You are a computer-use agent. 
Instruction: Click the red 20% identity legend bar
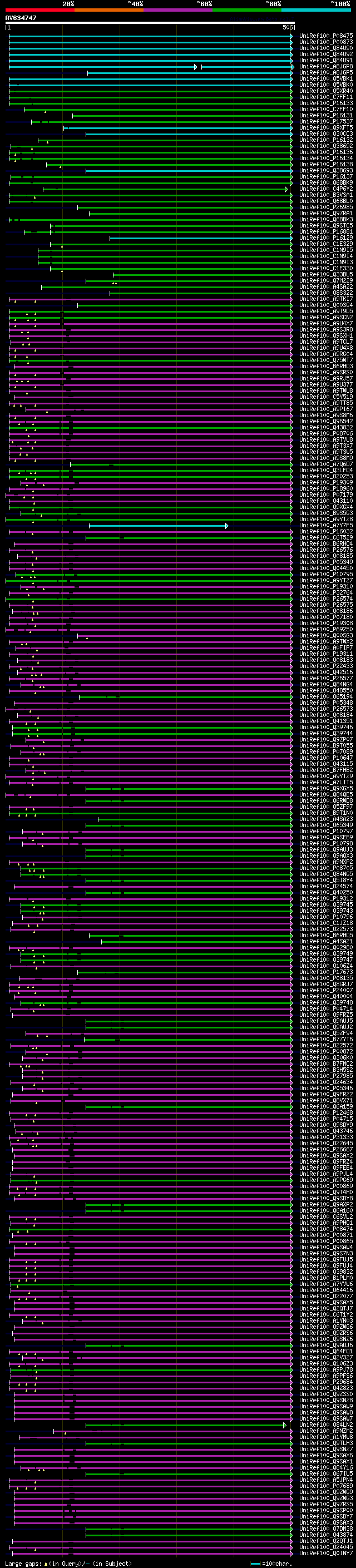click(39, 10)
